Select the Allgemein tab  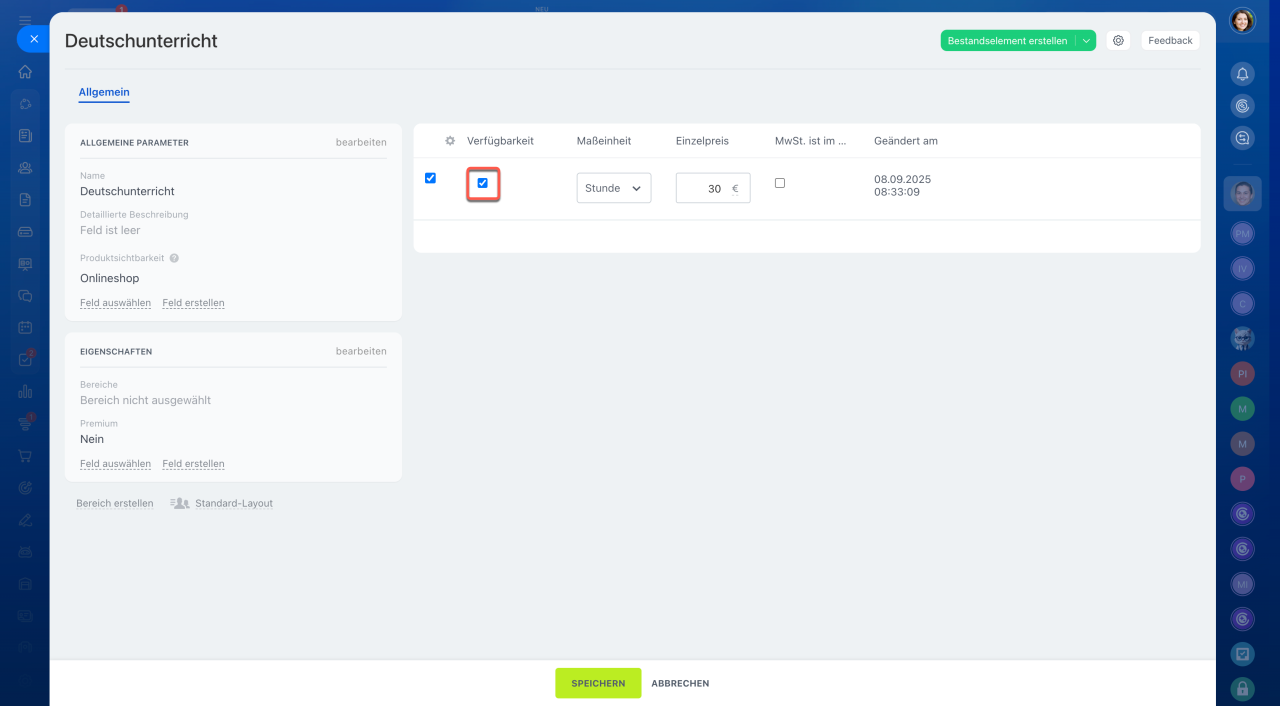[104, 92]
